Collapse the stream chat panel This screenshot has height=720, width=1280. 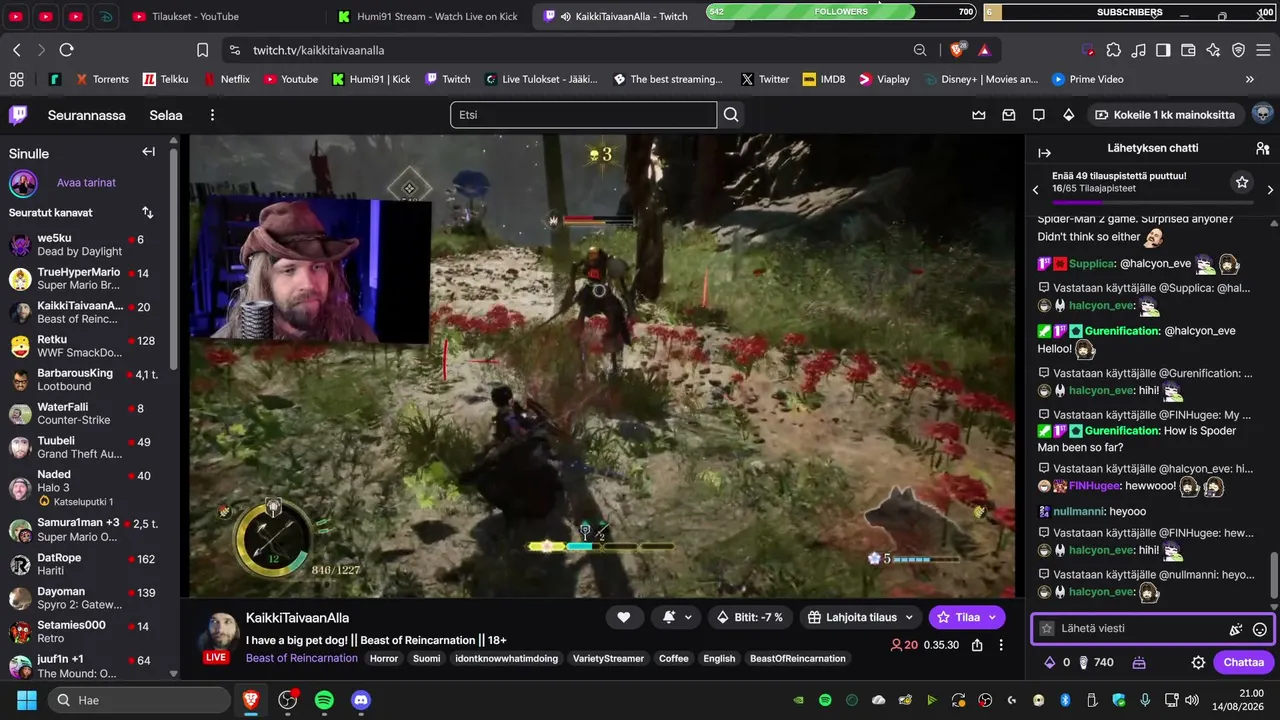click(x=1045, y=153)
